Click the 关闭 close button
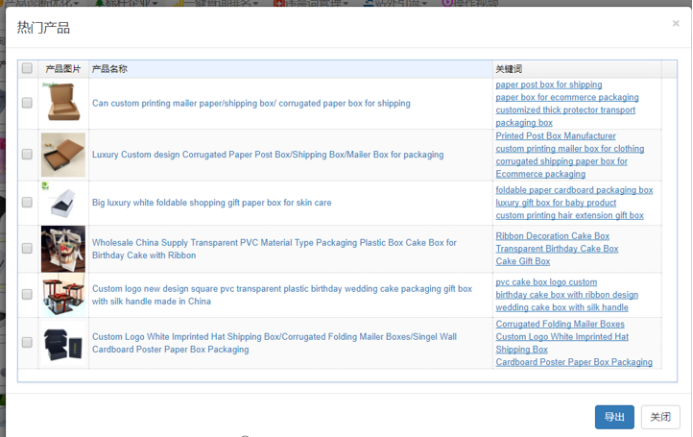The image size is (693, 437). click(x=660, y=417)
